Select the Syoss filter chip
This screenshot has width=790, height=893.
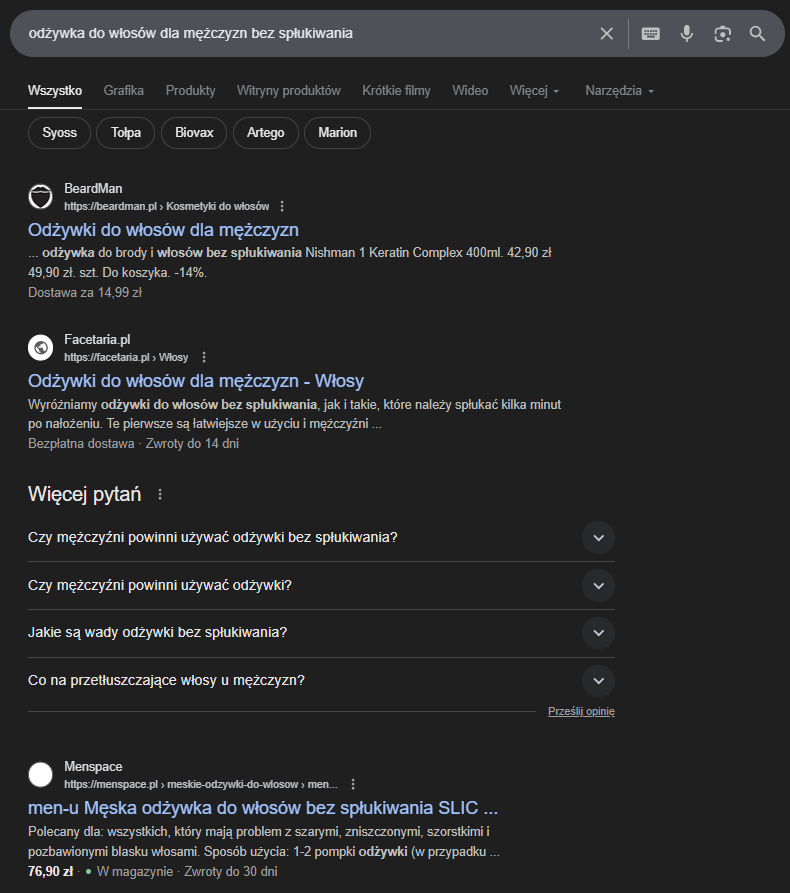point(59,133)
